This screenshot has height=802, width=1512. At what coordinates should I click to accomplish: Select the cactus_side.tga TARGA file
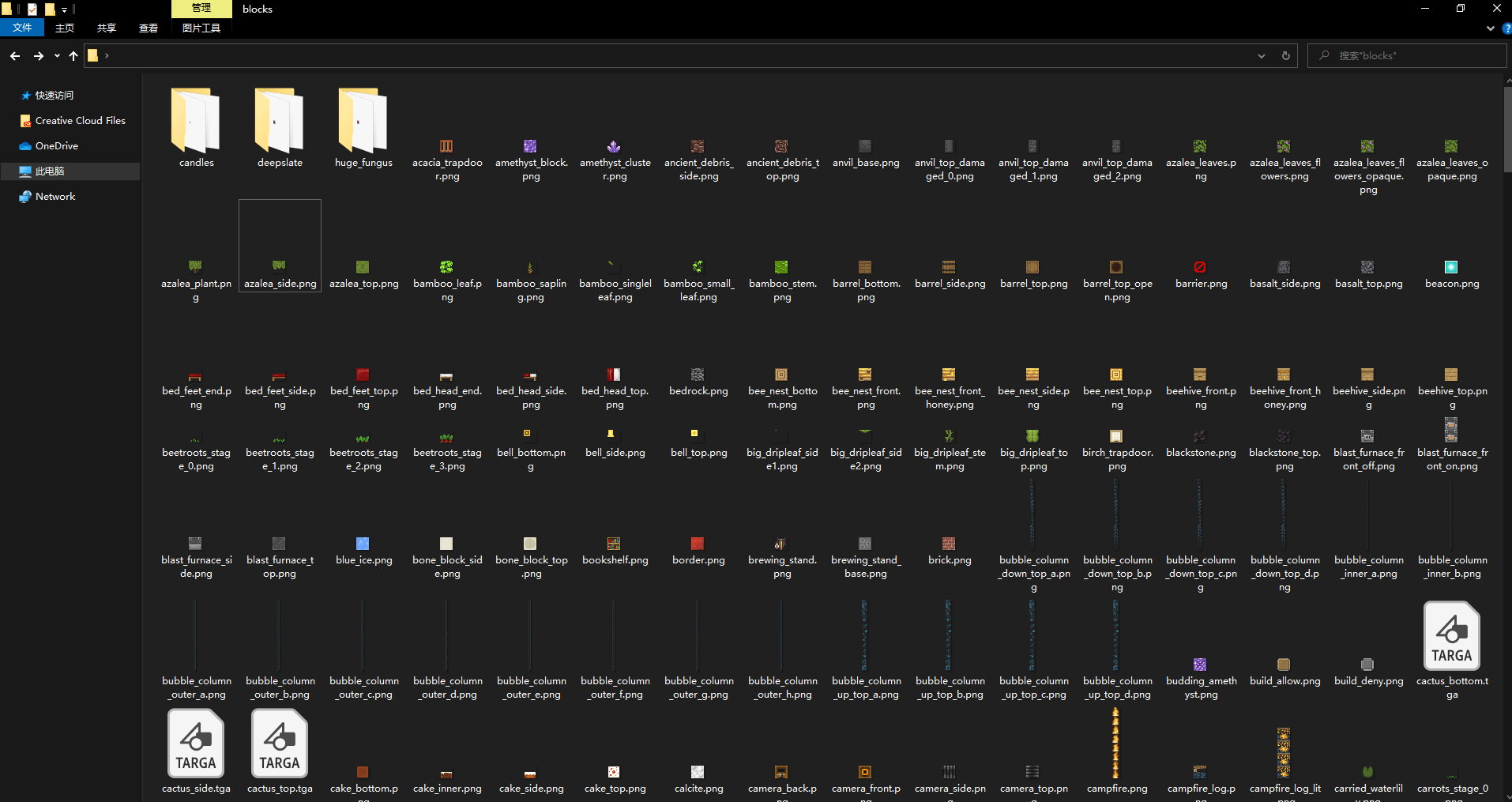point(196,751)
